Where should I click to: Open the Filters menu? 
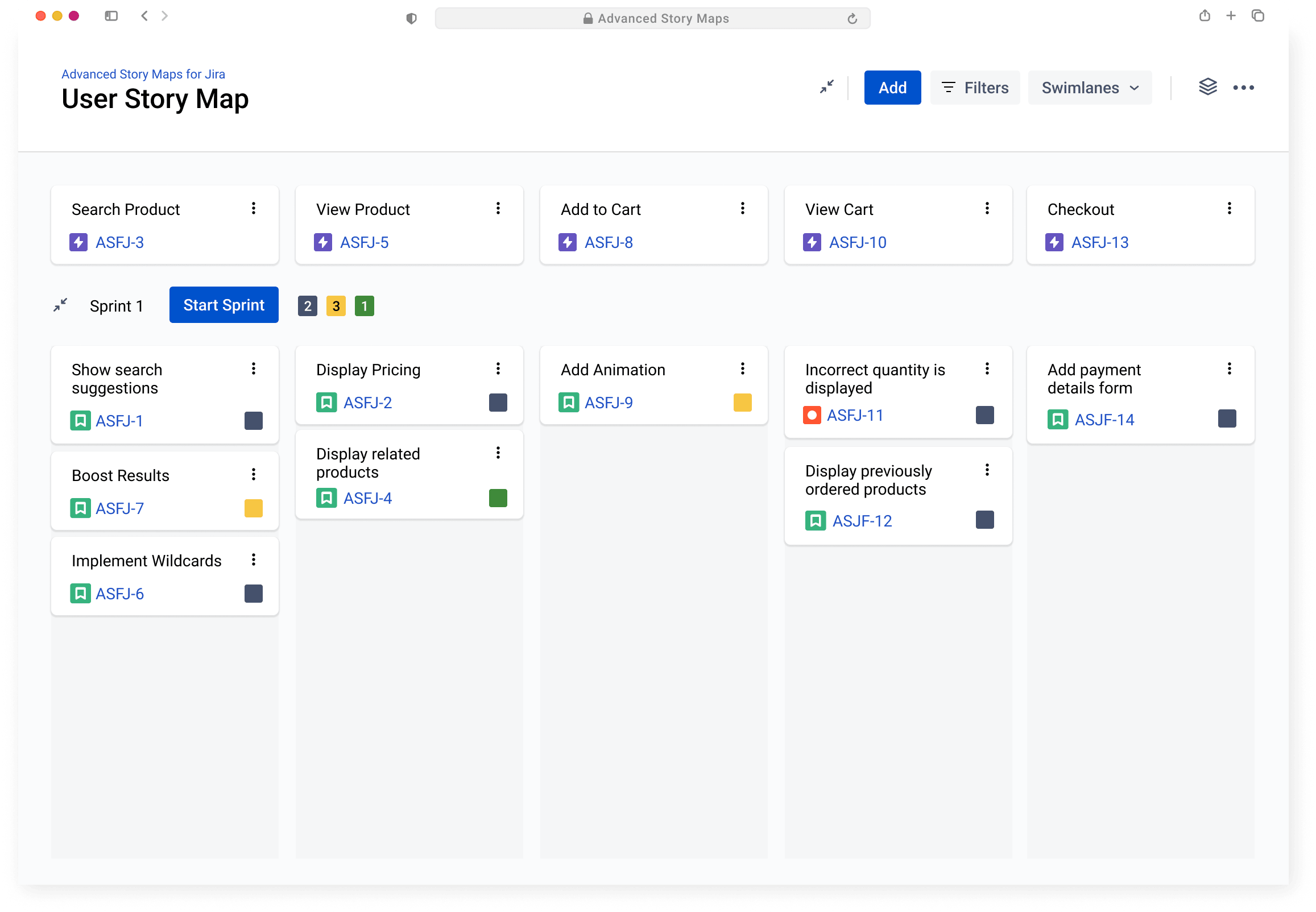coord(974,88)
